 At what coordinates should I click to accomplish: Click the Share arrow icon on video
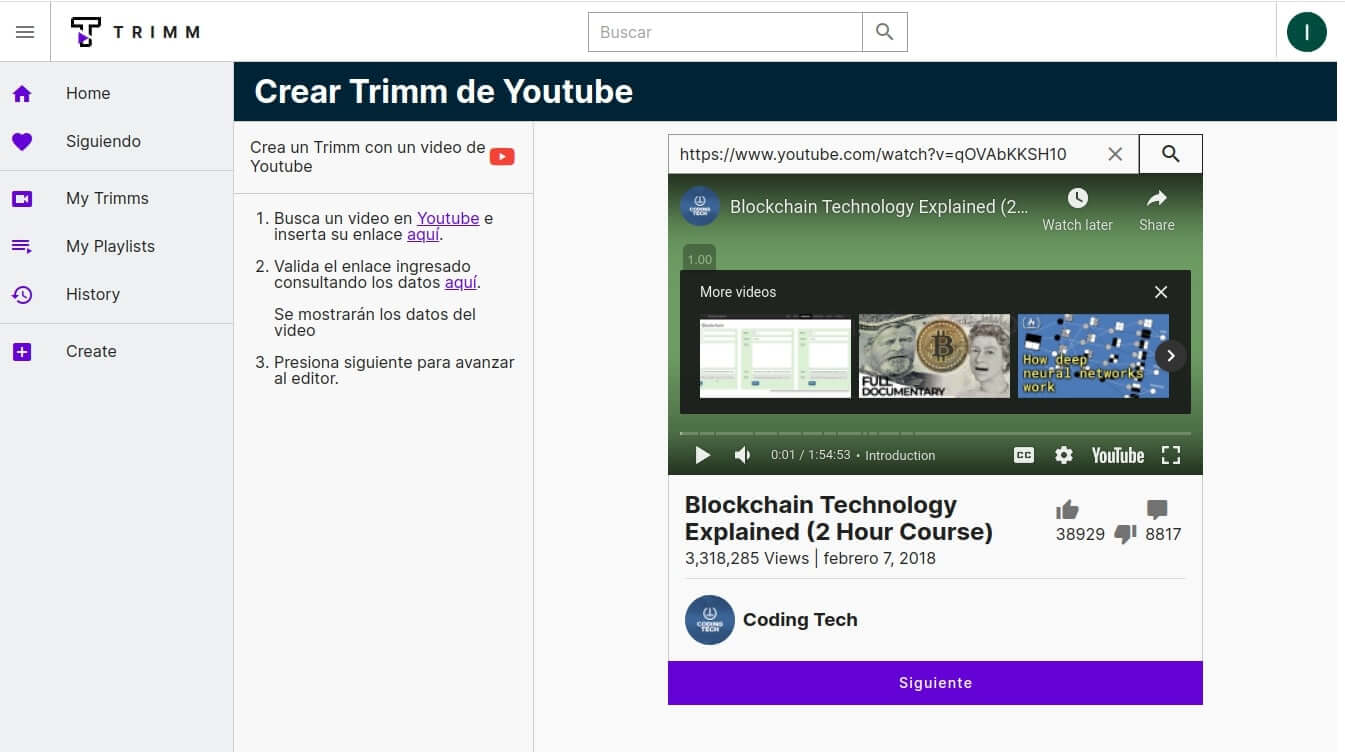(1156, 198)
